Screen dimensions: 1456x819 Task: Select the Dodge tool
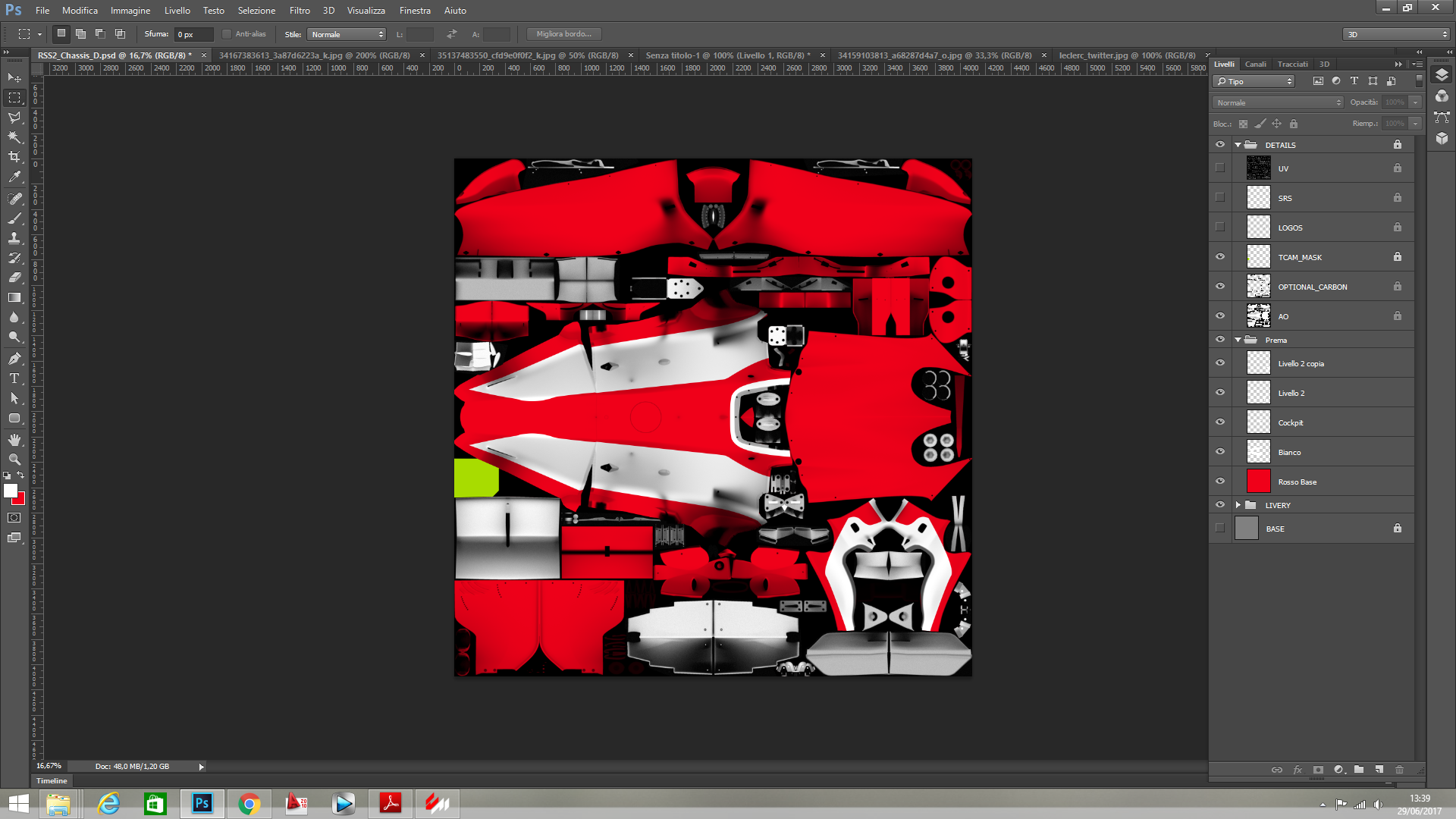click(x=14, y=337)
